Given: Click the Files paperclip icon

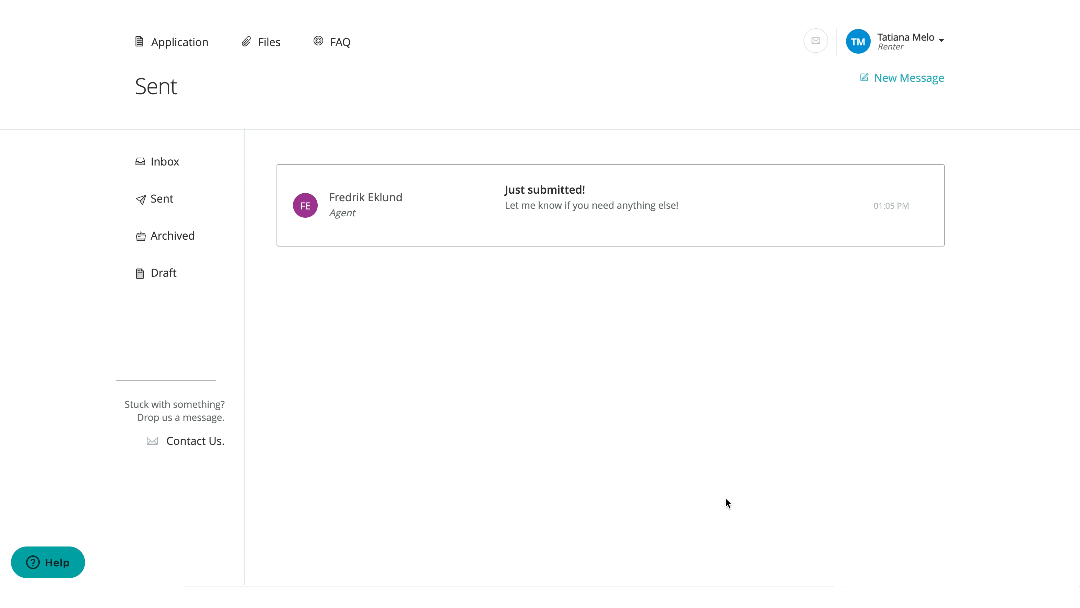Looking at the screenshot, I should (x=246, y=42).
